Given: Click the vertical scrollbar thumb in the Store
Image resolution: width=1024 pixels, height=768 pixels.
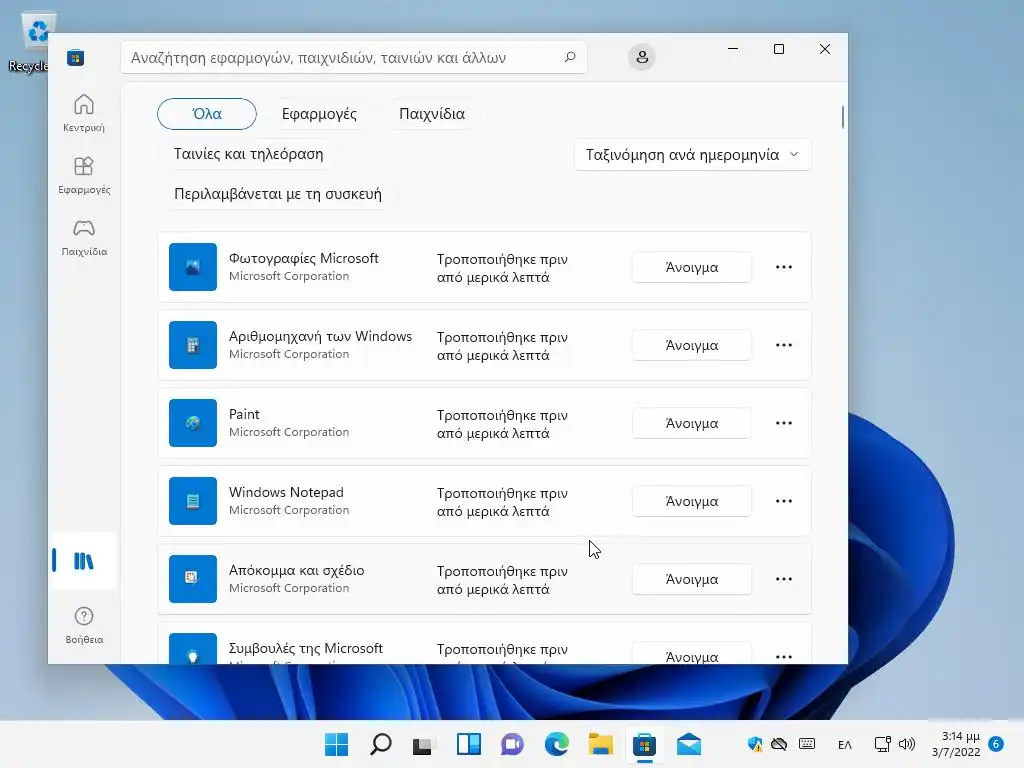Looking at the screenshot, I should point(842,117).
